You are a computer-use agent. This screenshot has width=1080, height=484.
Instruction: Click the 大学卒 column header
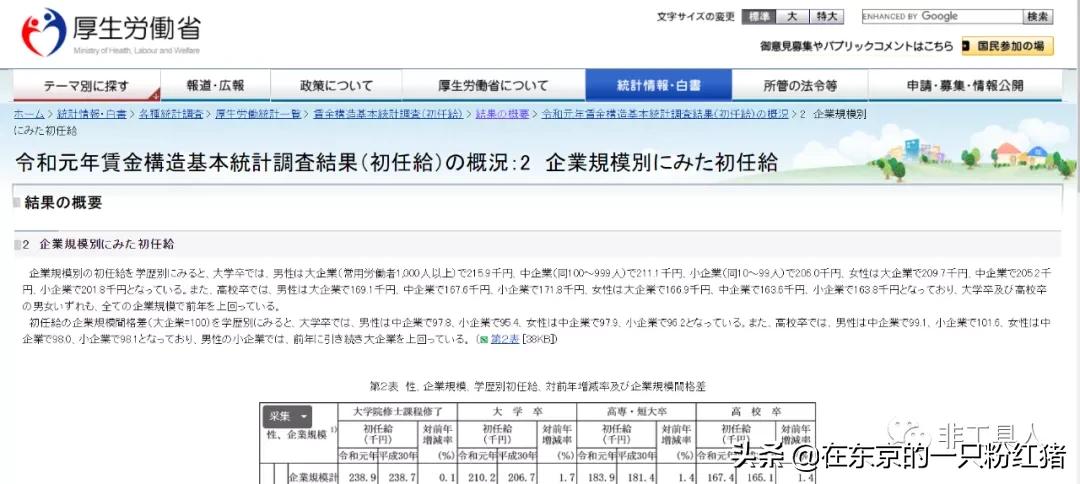(x=516, y=410)
